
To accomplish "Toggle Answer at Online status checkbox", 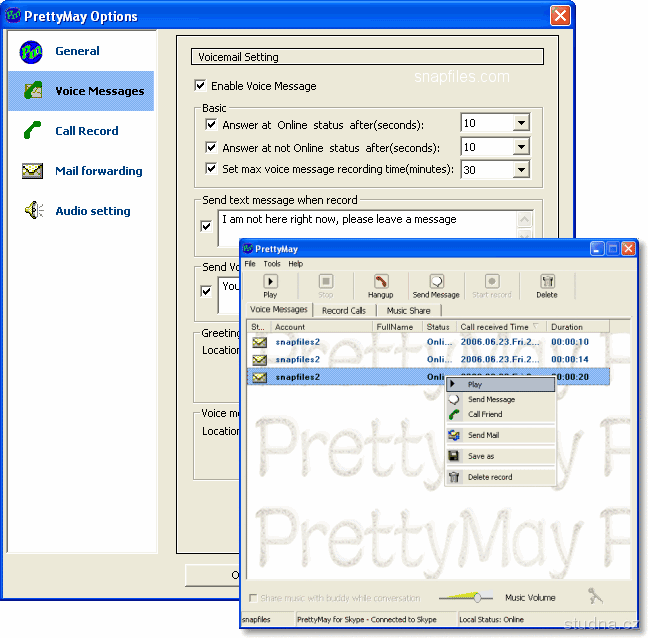I will [211, 124].
